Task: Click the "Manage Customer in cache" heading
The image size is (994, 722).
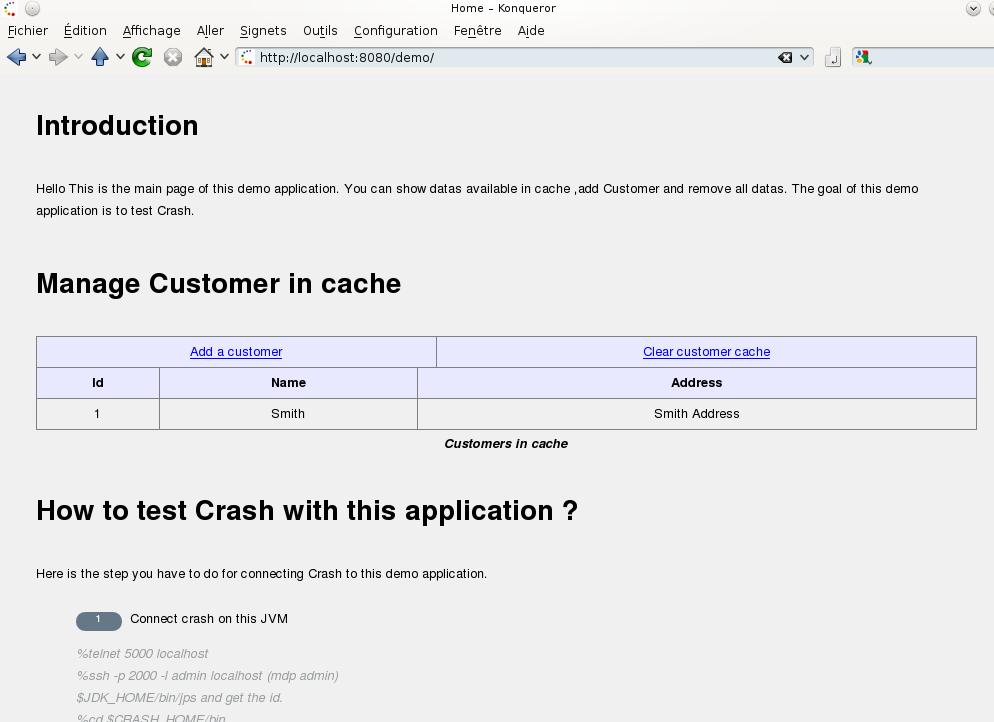Action: pyautogui.click(x=219, y=283)
